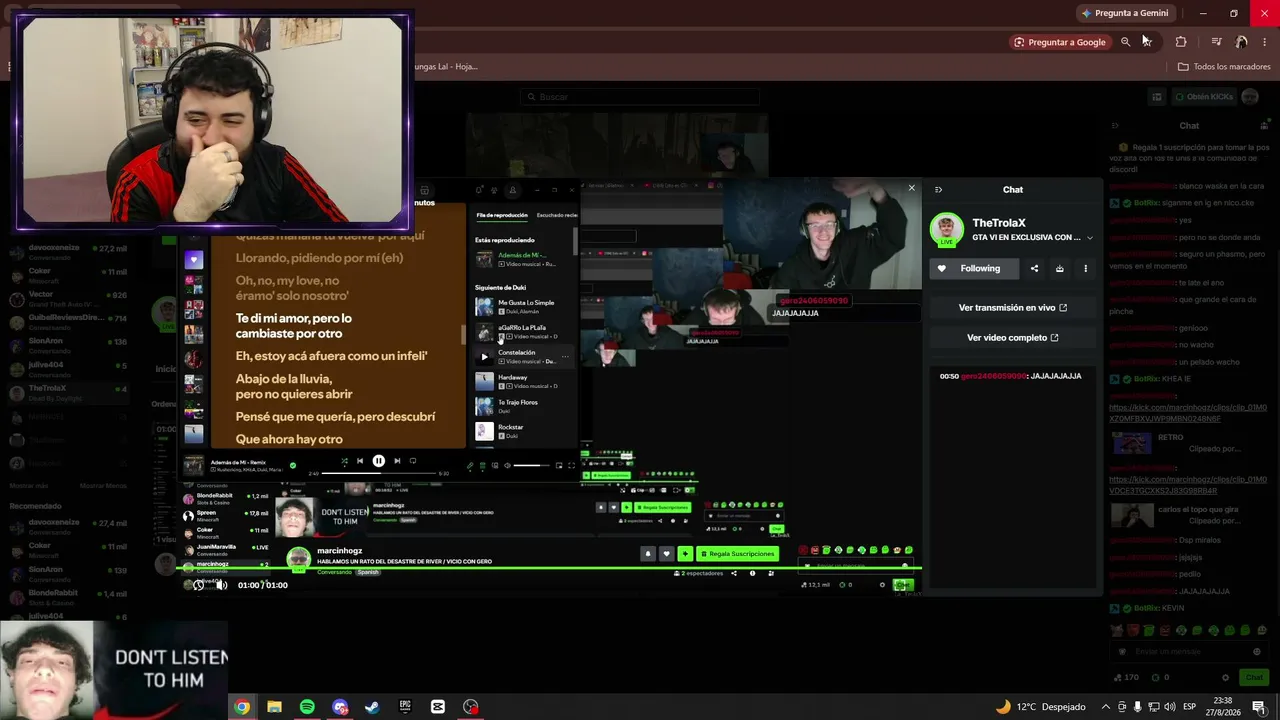This screenshot has width=1280, height=720.
Task: Toggle the Following button for TheTrolaX
Action: [973, 268]
